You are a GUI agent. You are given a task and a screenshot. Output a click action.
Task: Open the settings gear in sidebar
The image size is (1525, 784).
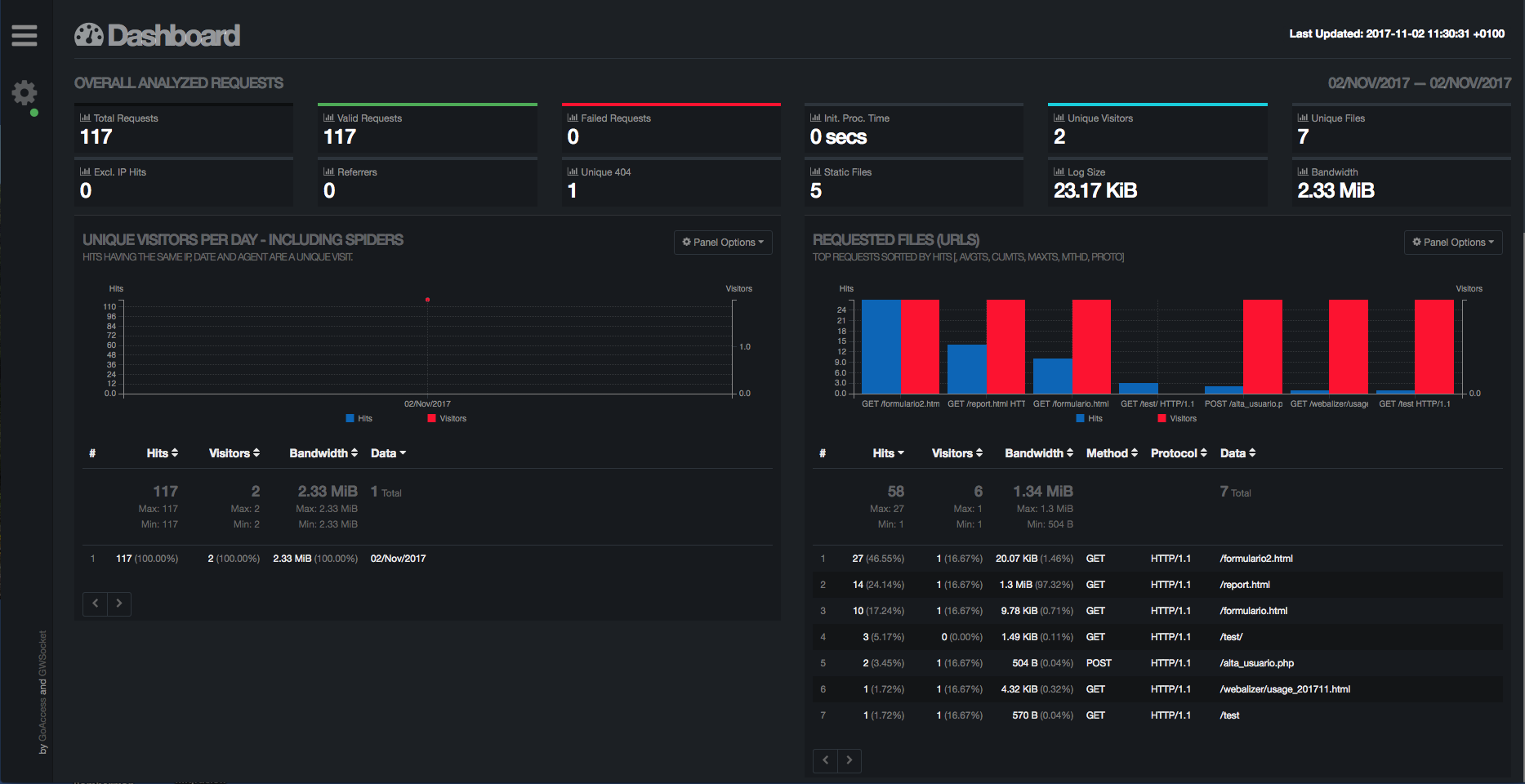click(x=25, y=92)
